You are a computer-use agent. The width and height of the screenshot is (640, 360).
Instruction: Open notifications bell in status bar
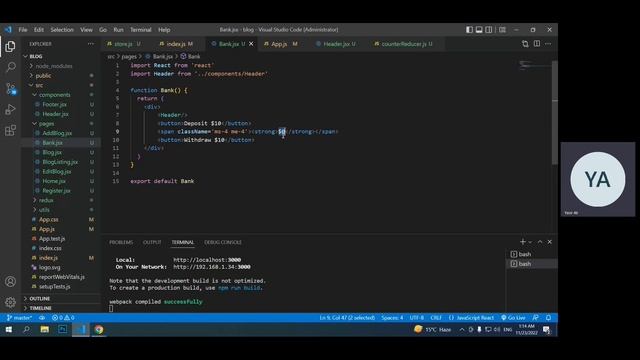[x=549, y=318]
